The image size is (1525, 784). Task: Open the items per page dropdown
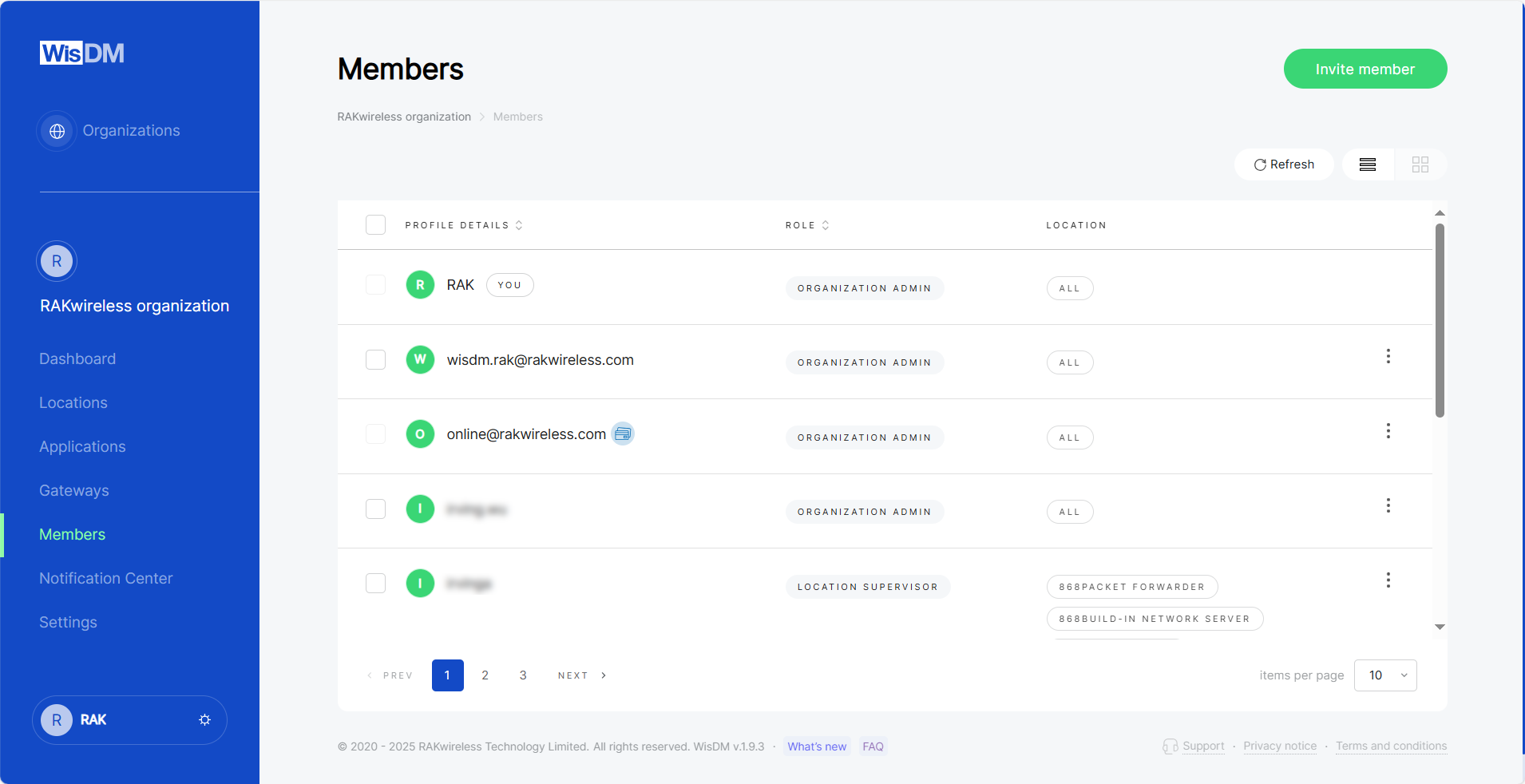pos(1384,675)
